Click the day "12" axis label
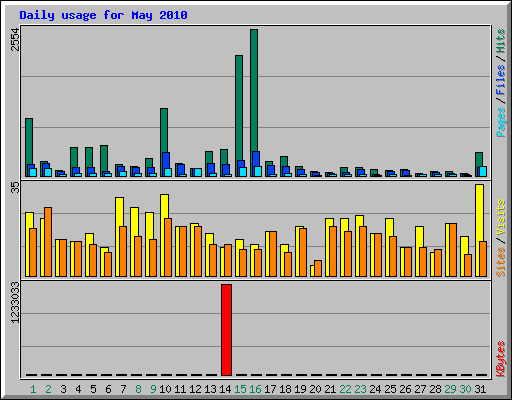The width and height of the screenshot is (512, 400). (195, 389)
